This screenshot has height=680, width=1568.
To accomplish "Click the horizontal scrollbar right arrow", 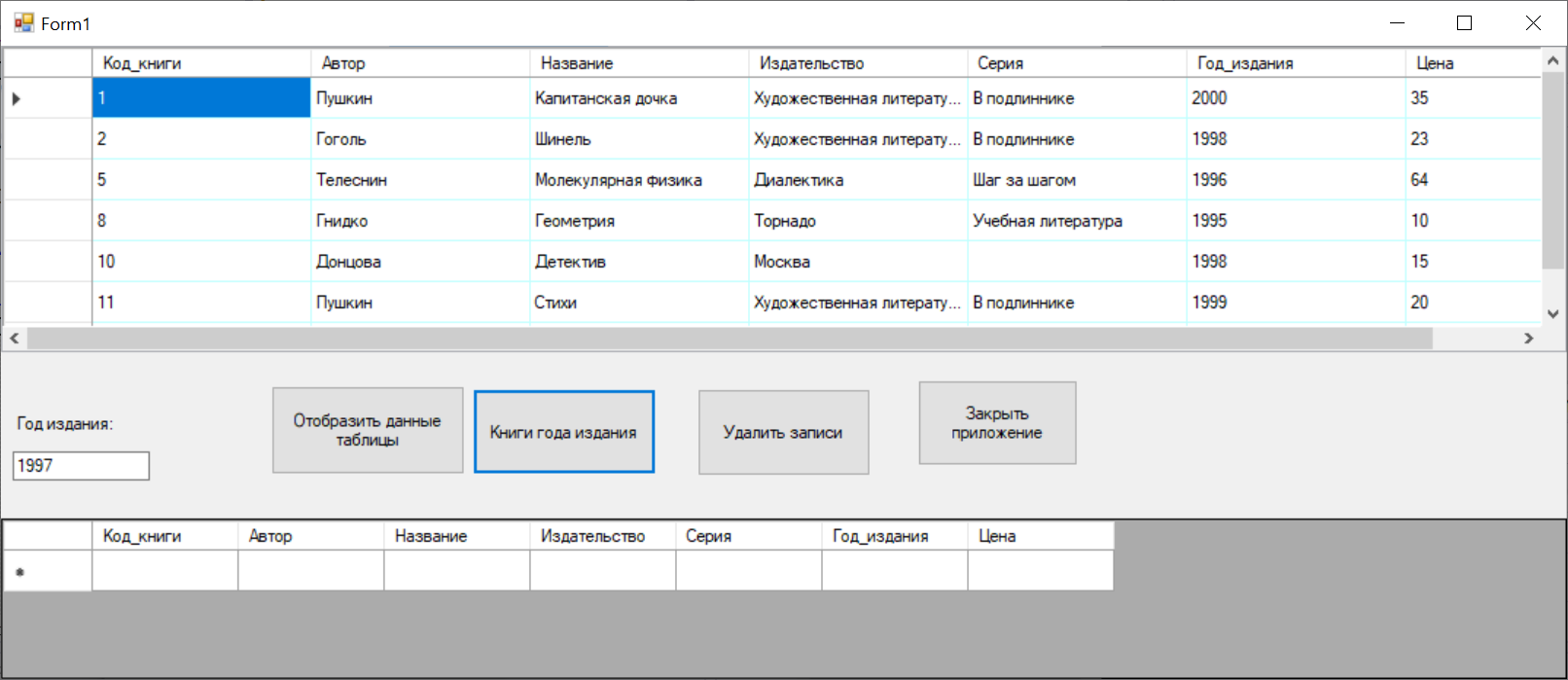I will 1528,339.
